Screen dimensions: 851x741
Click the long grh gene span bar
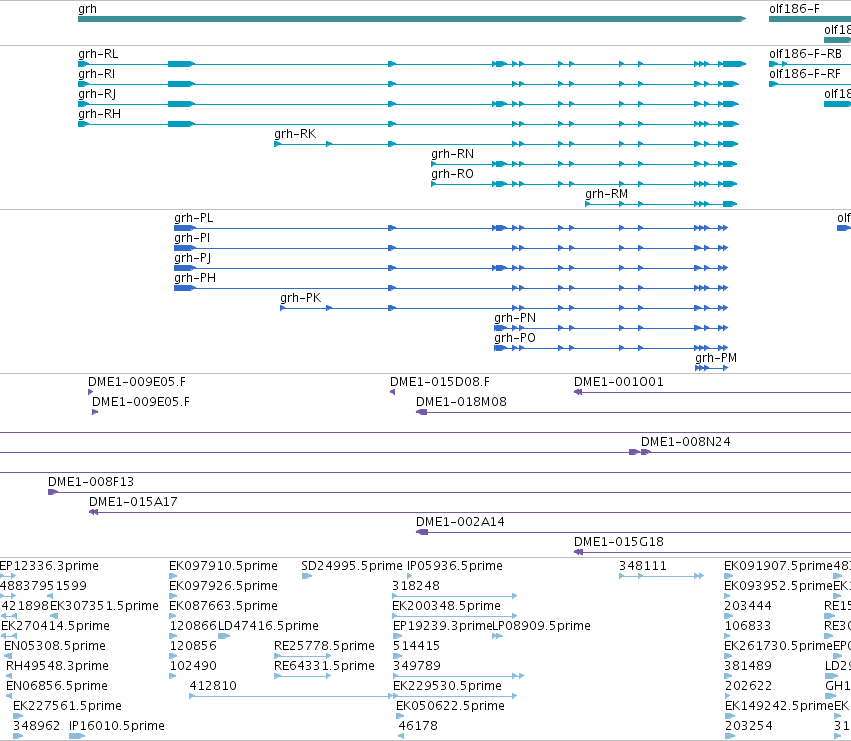click(412, 19)
